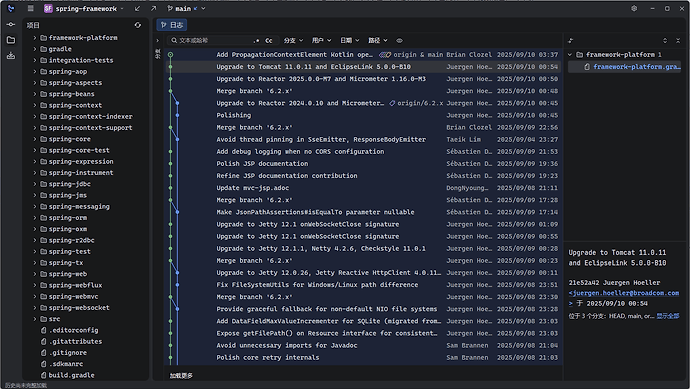Click the load more button
This screenshot has height=389, width=690.
click(x=181, y=375)
